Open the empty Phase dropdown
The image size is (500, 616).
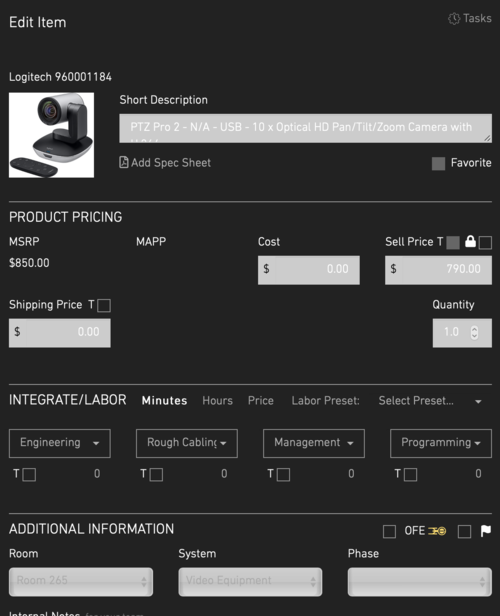[419, 581]
